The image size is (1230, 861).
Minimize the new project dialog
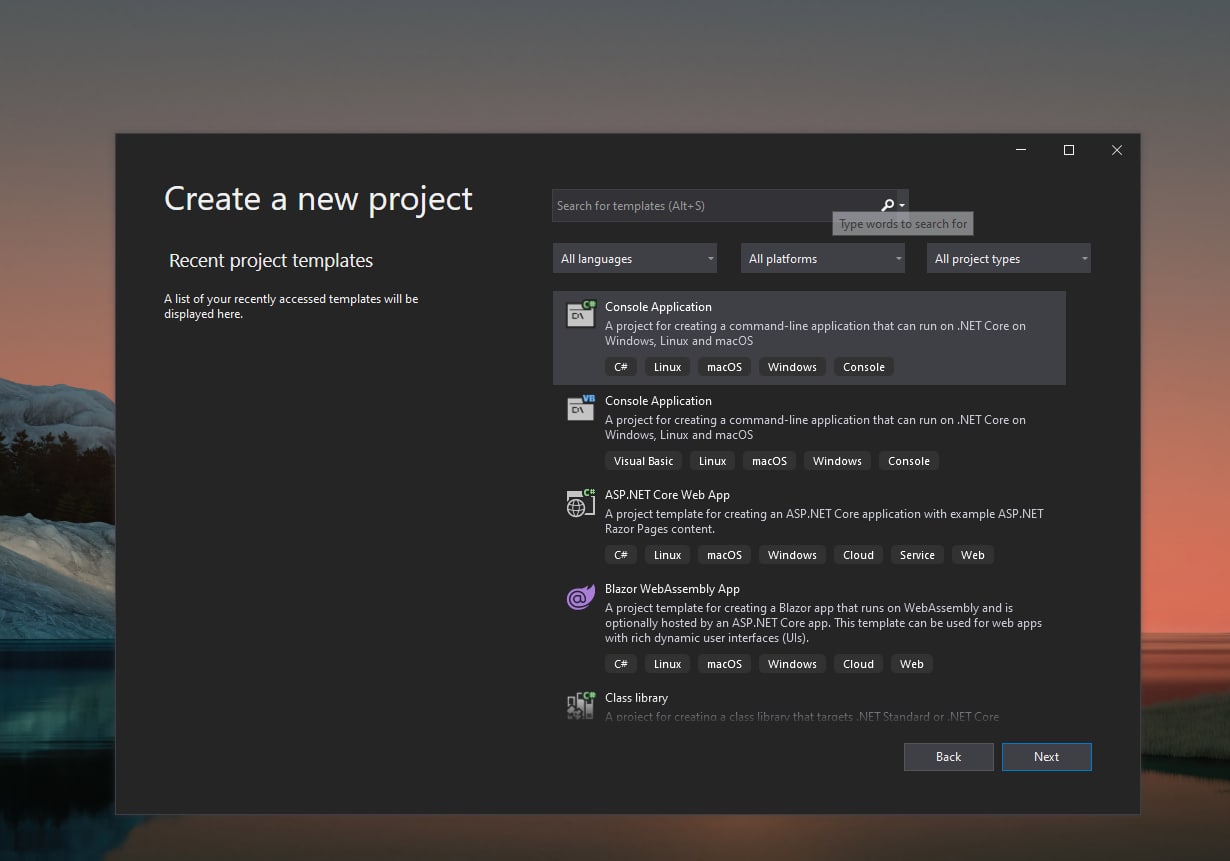(x=1020, y=150)
